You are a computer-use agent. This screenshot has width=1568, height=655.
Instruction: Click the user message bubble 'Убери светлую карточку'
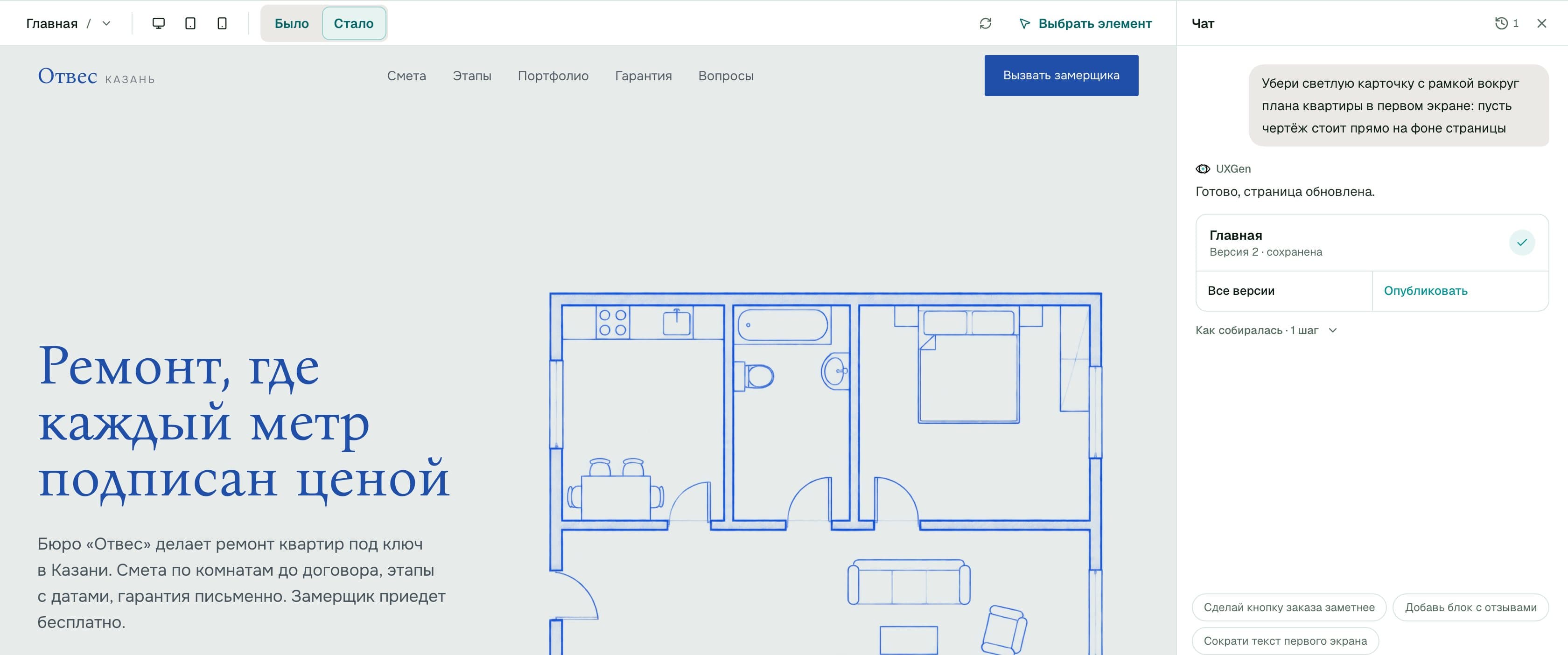(1399, 105)
